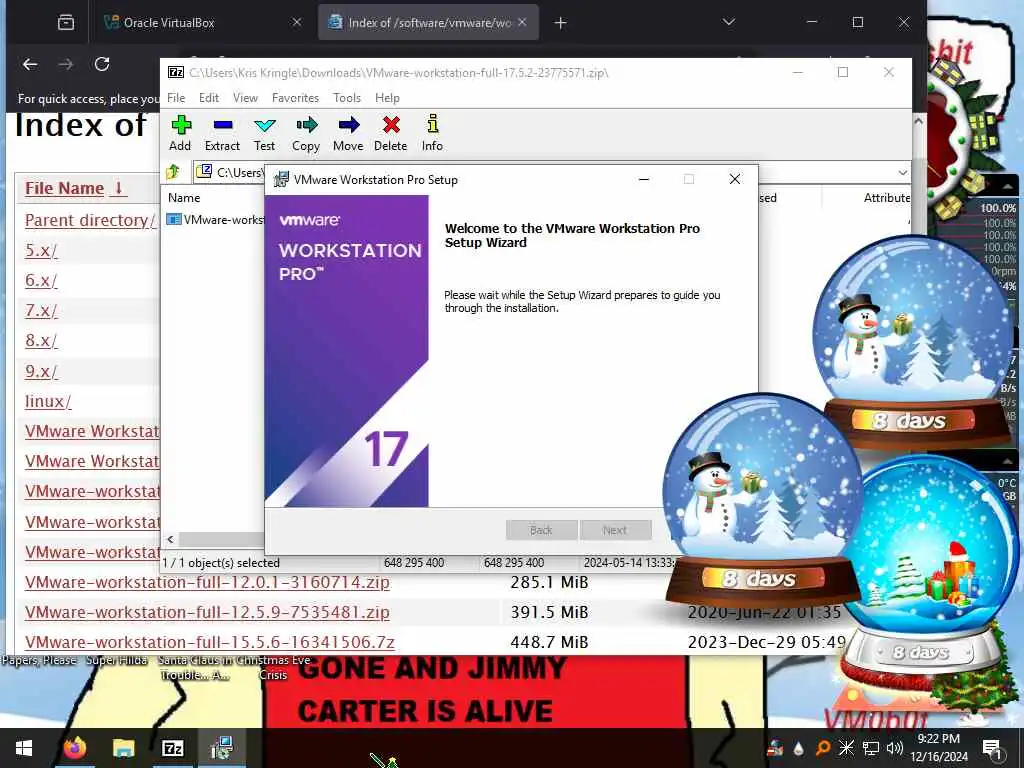Click the 7-Zip horizontal scrollbar left arrow
The height and width of the screenshot is (768, 1024).
pos(170,539)
